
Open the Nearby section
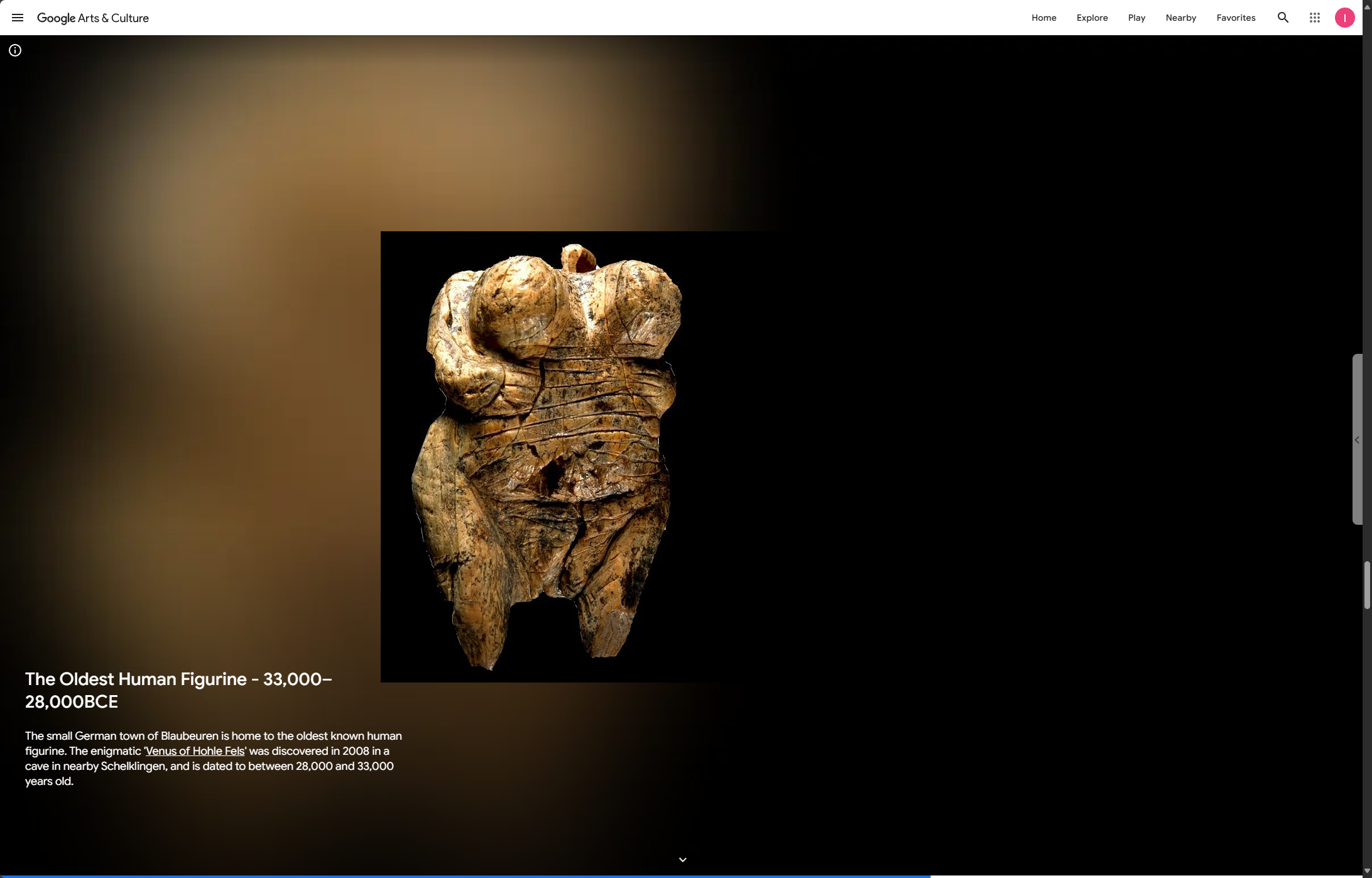pyautogui.click(x=1180, y=18)
